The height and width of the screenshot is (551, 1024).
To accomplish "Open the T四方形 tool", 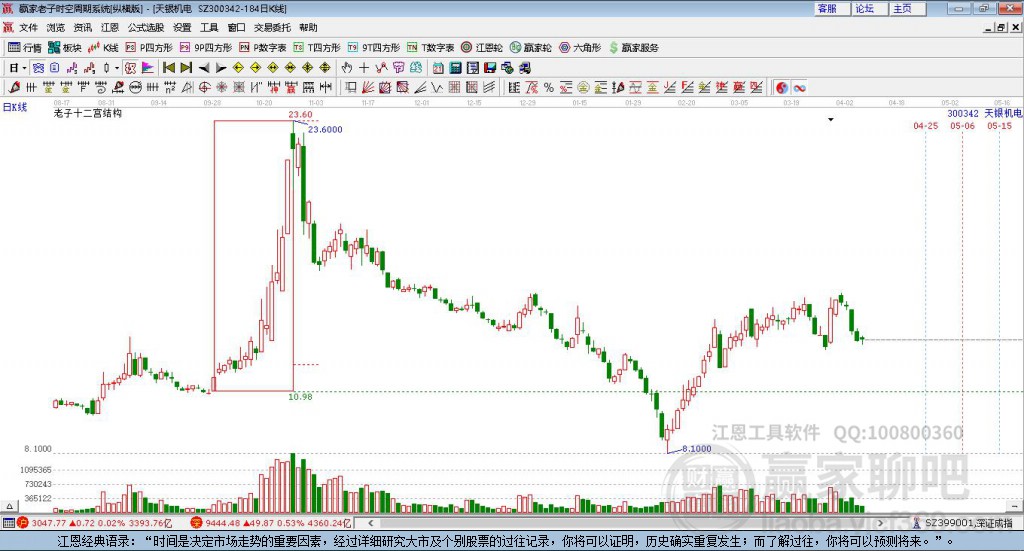I will click(x=317, y=48).
